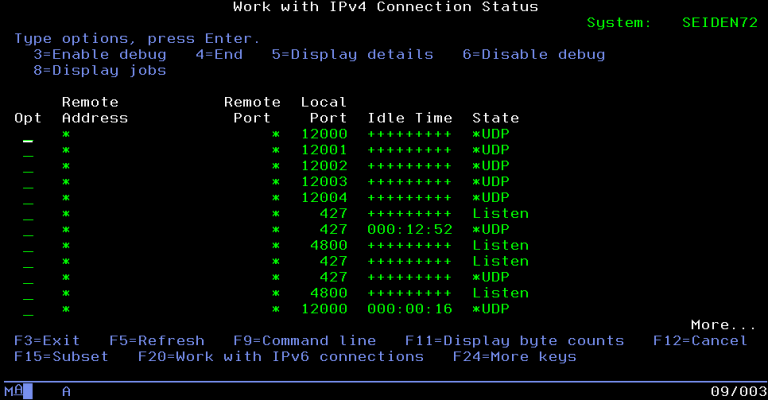Image resolution: width=768 pixels, height=400 pixels.
Task: Click Type options, press Enter instruction
Action: coord(137,39)
